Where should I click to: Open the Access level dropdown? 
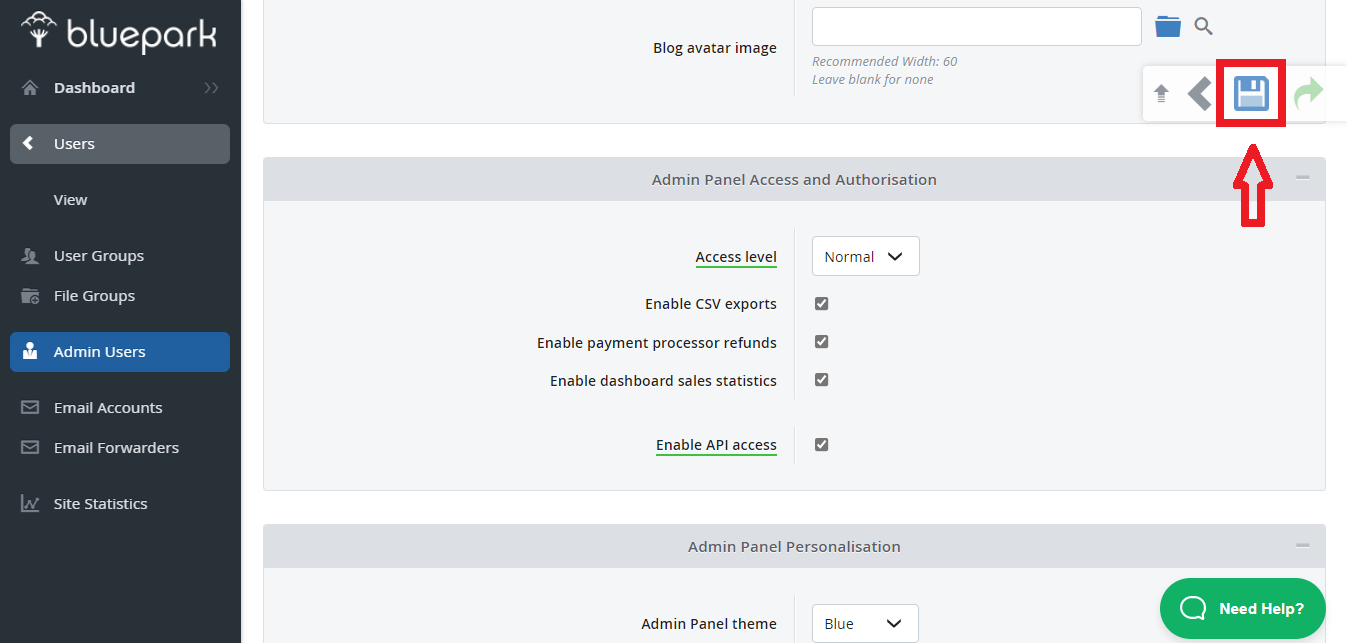pyautogui.click(x=865, y=257)
